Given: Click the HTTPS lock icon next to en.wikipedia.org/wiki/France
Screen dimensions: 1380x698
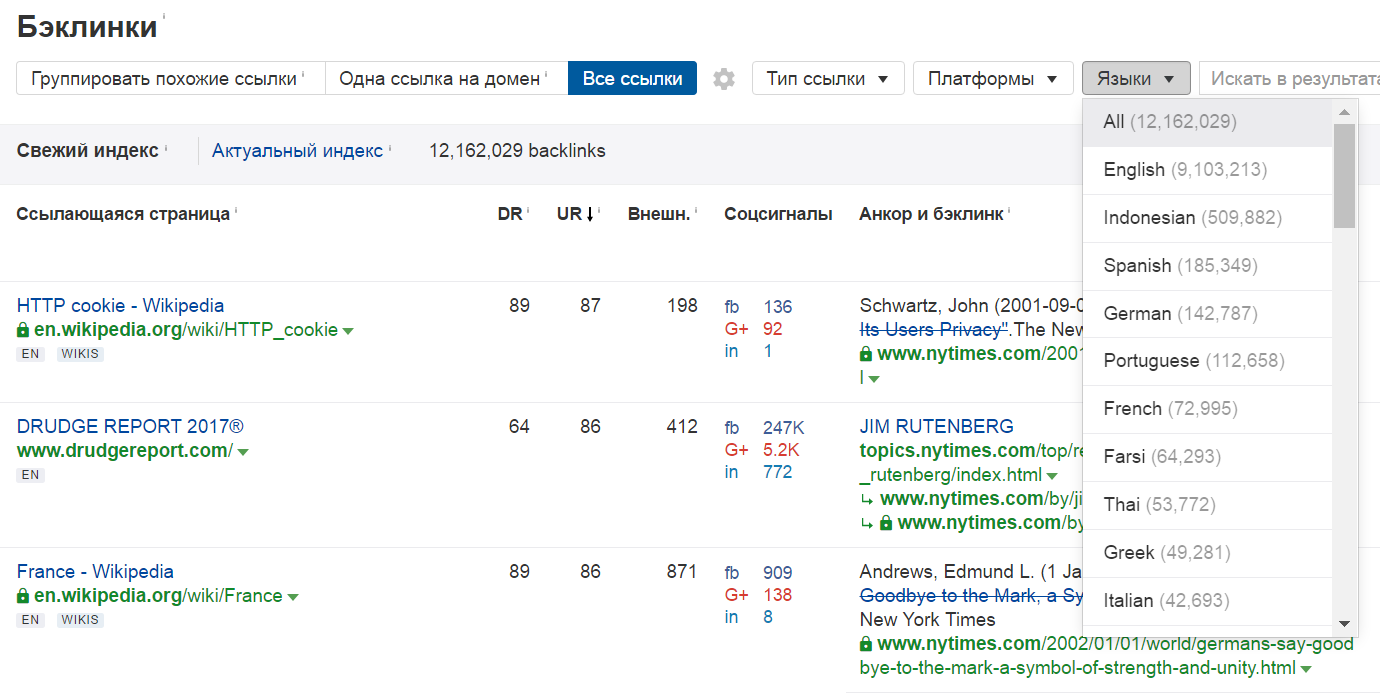Looking at the screenshot, I should tap(22, 595).
